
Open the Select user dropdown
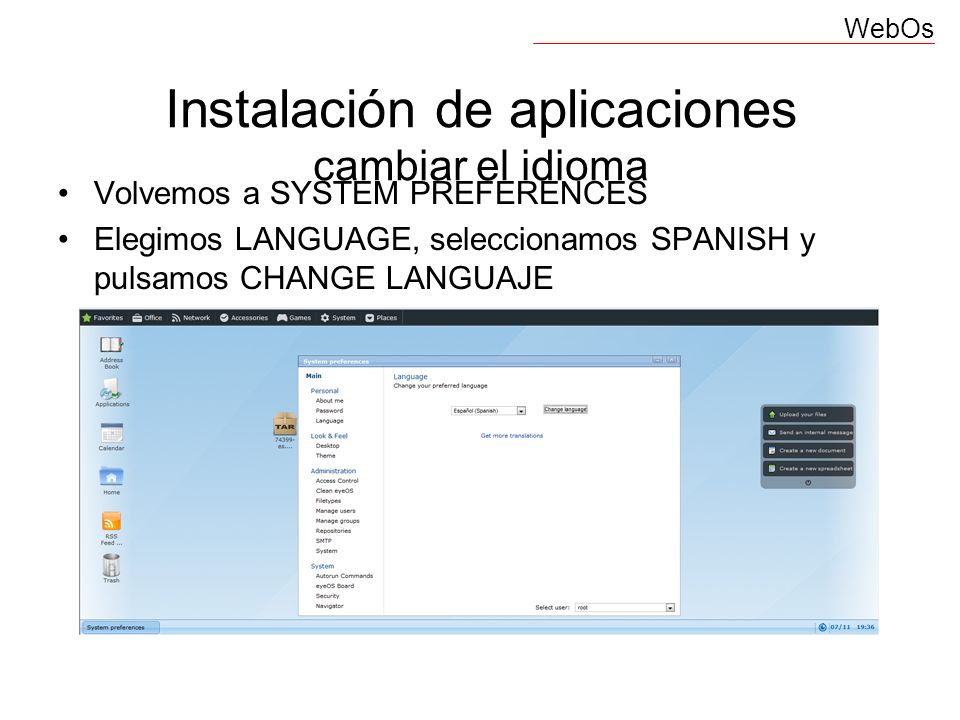(x=625, y=608)
